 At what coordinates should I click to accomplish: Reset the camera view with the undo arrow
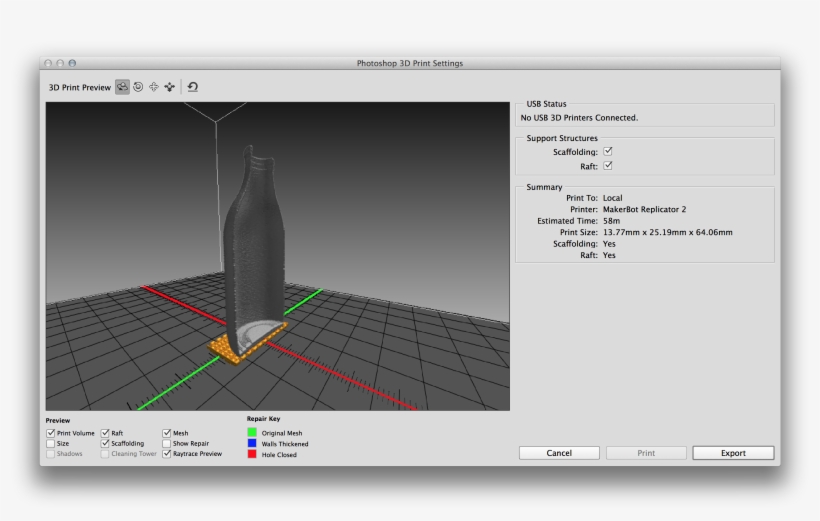[x=193, y=87]
